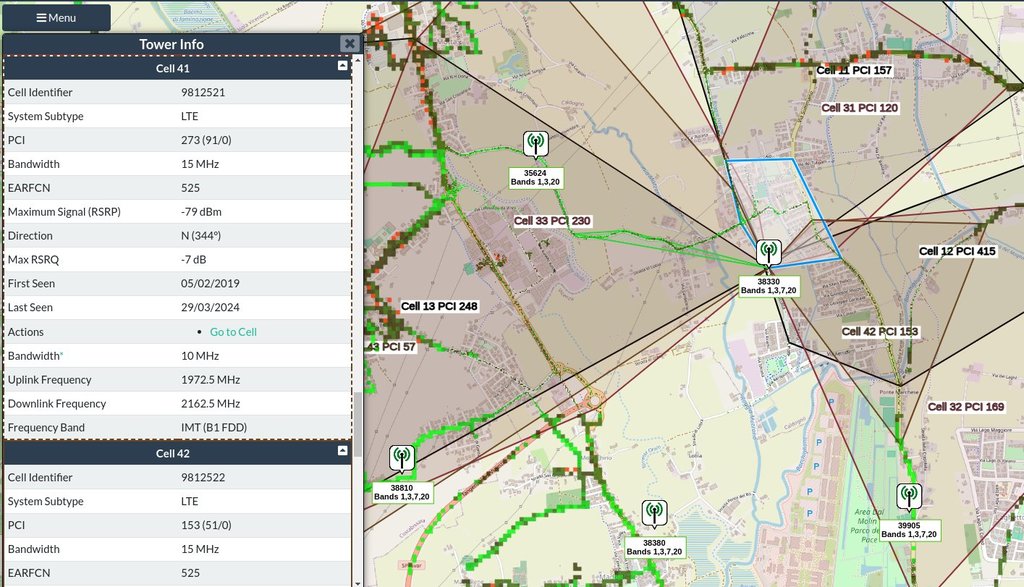1024x587 pixels.
Task: Close the Tower Info panel
Action: (349, 44)
